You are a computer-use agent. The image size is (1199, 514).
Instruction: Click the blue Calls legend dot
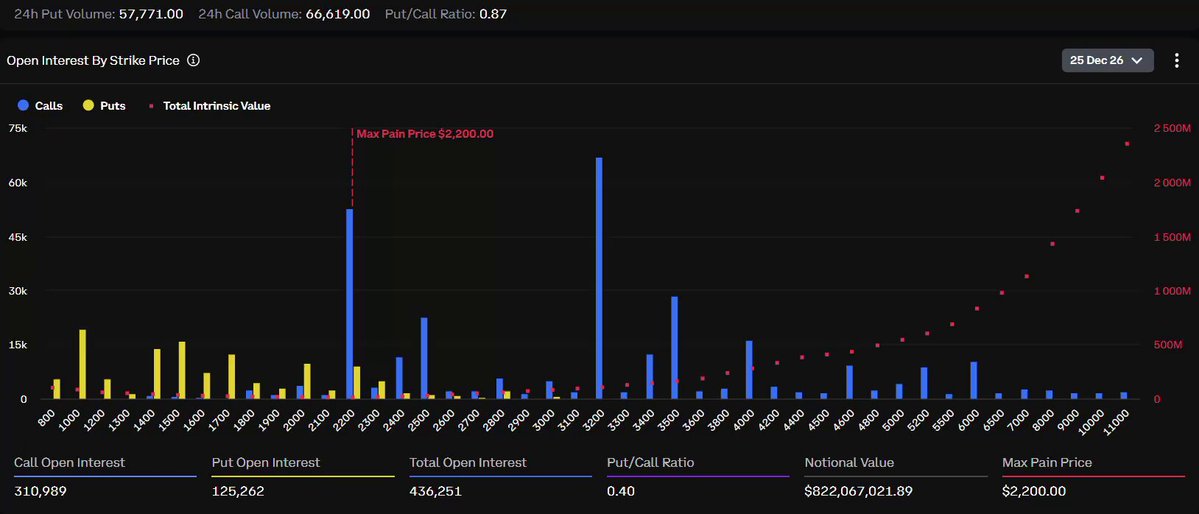click(x=23, y=106)
